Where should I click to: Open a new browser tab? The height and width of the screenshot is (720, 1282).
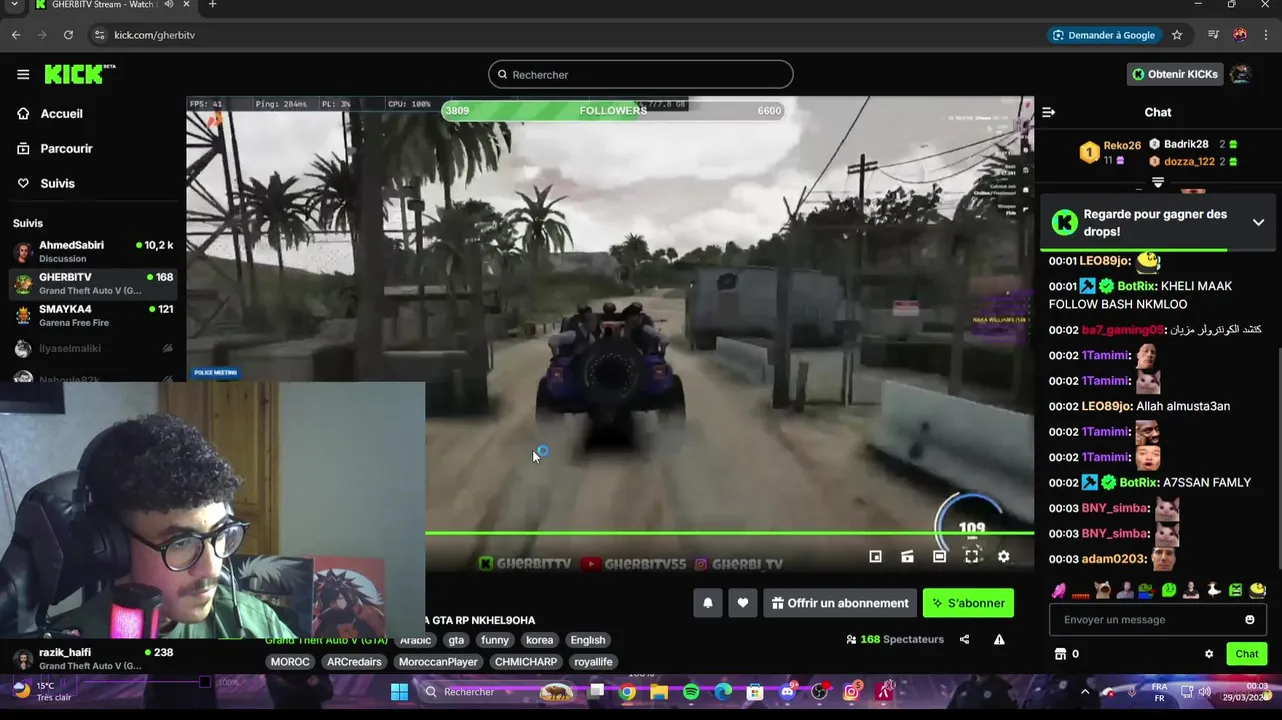[212, 5]
